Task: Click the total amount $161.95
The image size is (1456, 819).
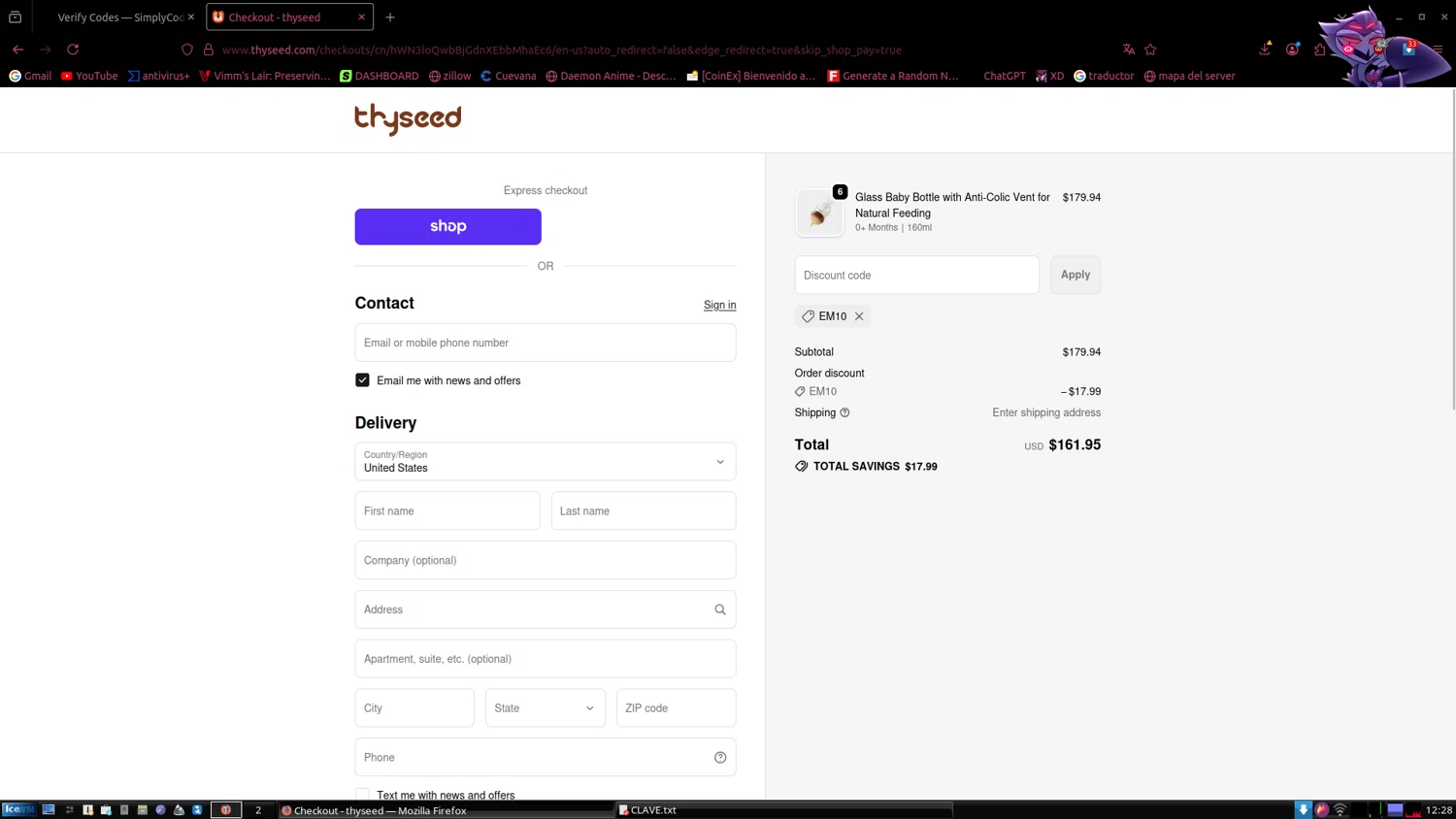Action: [x=1075, y=444]
